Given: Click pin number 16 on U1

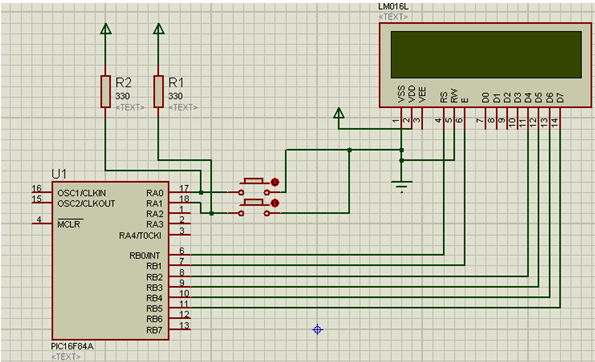Looking at the screenshot, I should [x=36, y=188].
